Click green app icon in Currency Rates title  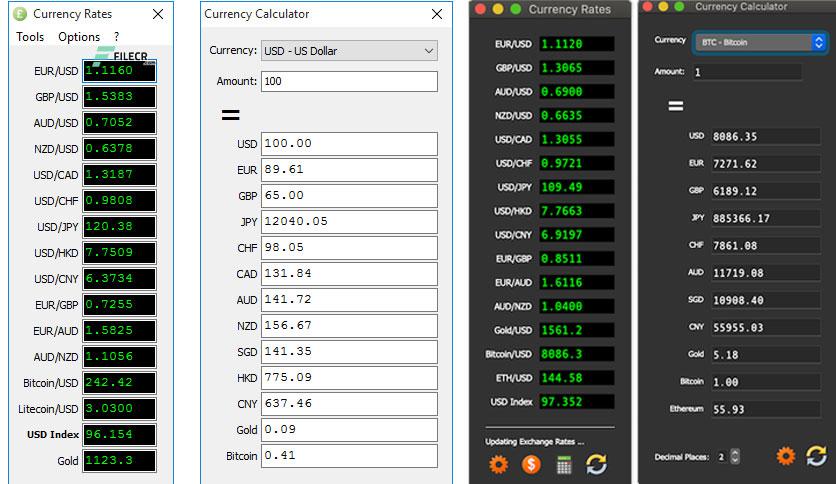20,14
